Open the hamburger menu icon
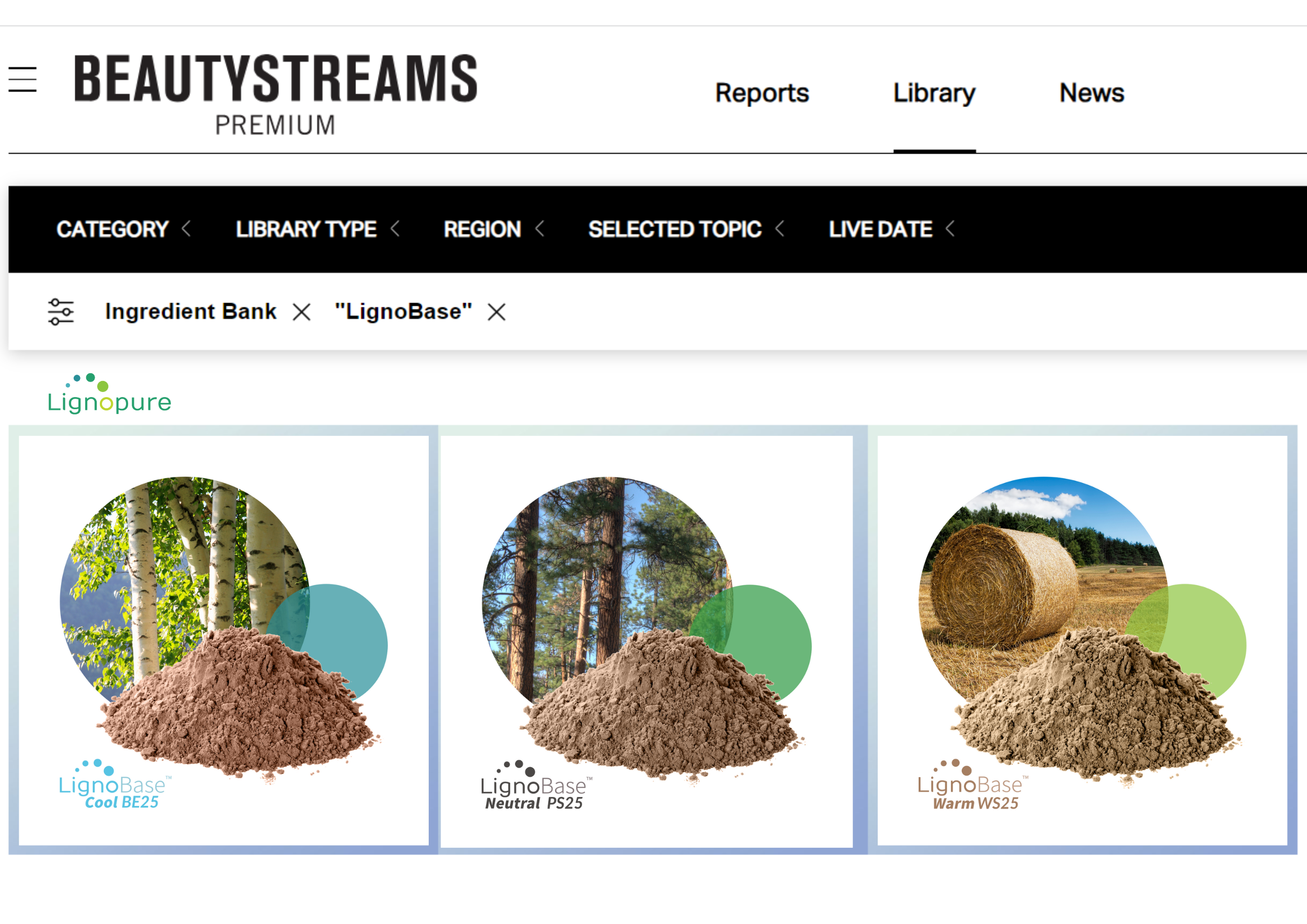Image resolution: width=1307 pixels, height=924 pixels. point(23,79)
